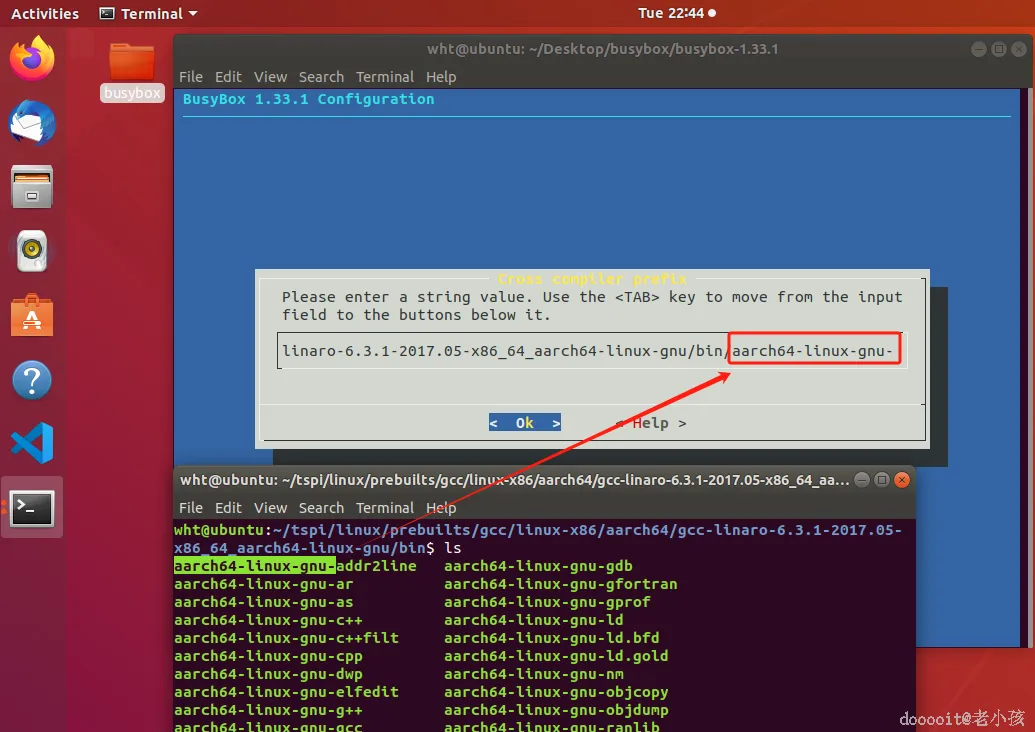Click aarch64-linux-gnu-objcopy entry
Screen dimensions: 1035x732
[556, 692]
